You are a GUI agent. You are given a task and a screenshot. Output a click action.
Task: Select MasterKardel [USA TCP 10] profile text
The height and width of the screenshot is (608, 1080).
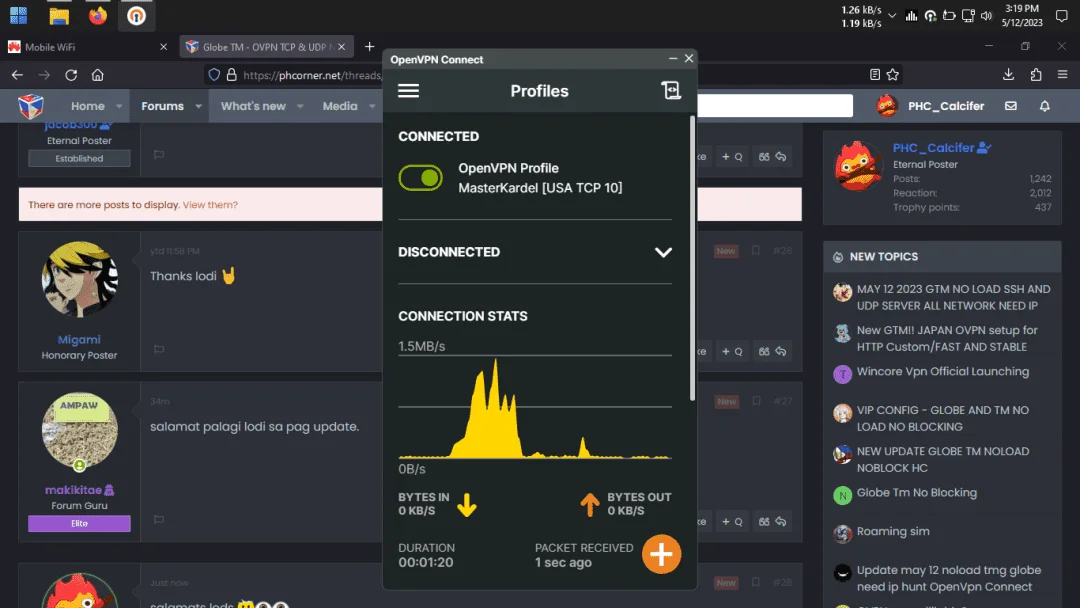[x=540, y=187]
